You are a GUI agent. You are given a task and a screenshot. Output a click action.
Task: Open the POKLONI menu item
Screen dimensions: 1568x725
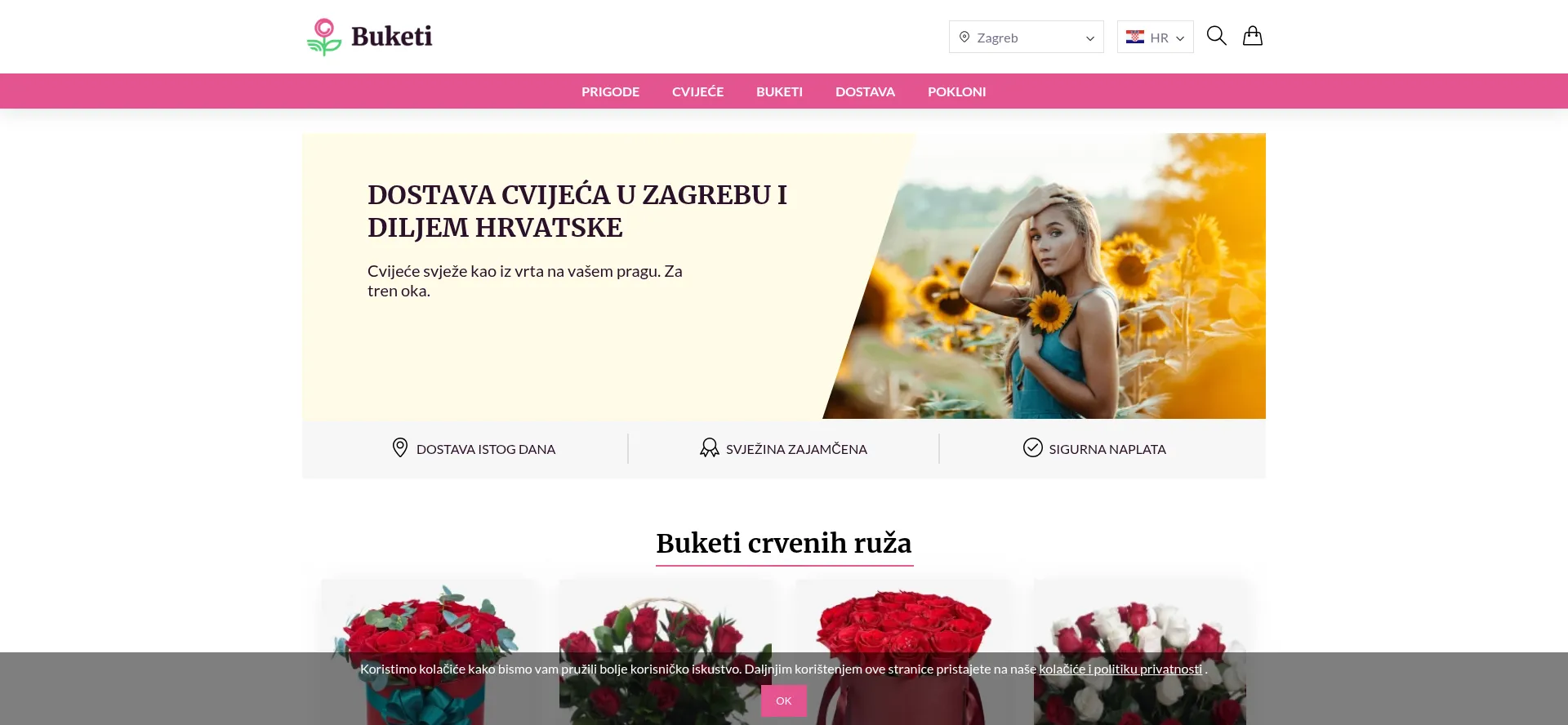pyautogui.click(x=956, y=91)
